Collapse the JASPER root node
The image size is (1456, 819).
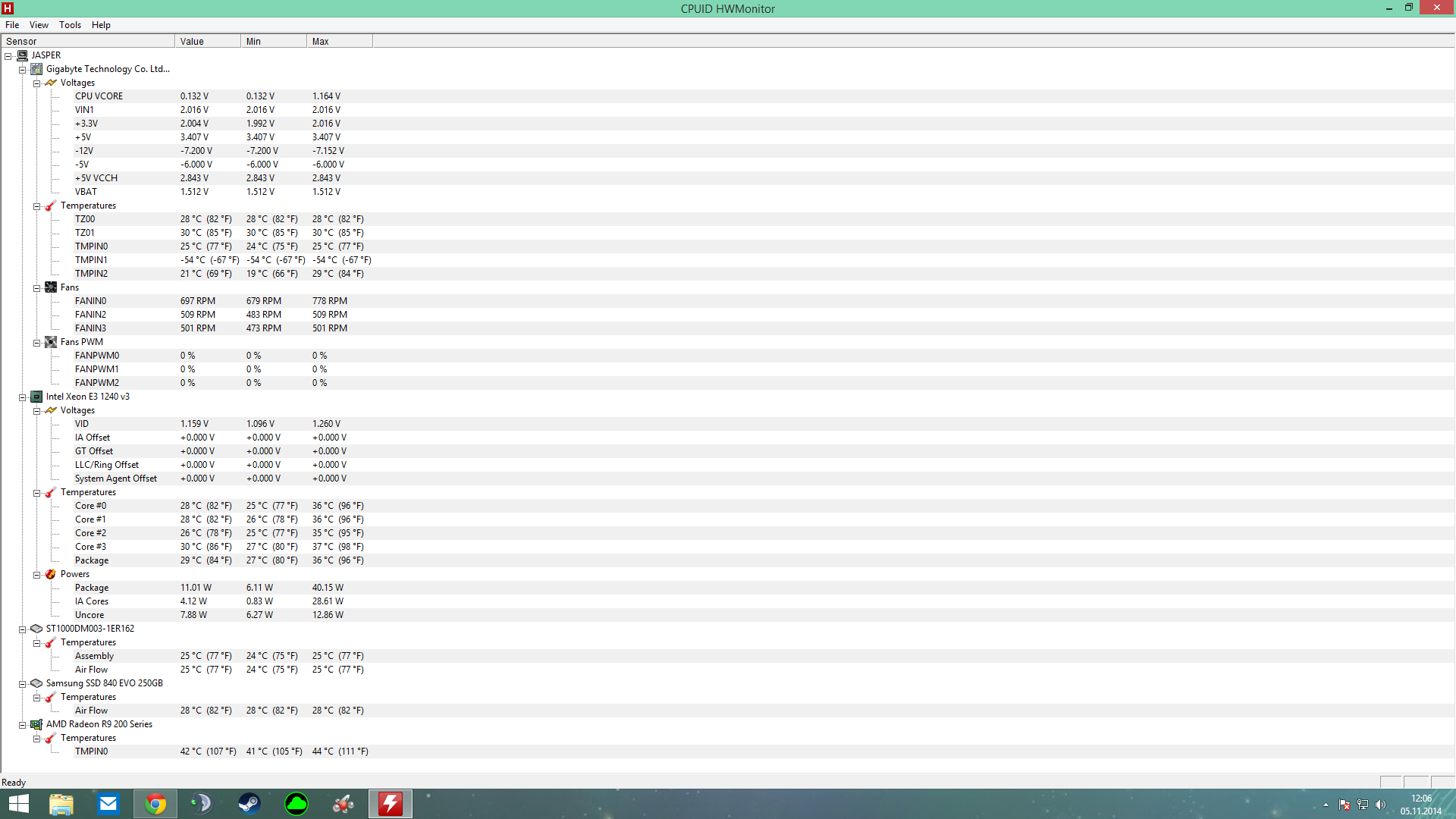coord(8,56)
